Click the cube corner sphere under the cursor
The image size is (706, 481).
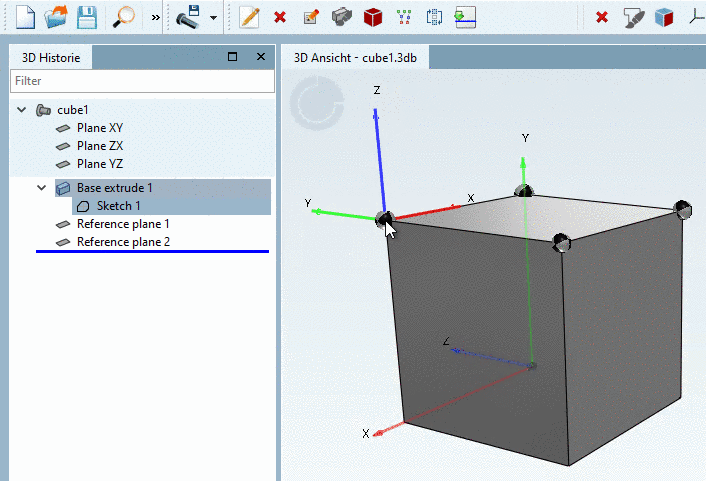pyautogui.click(x=385, y=219)
